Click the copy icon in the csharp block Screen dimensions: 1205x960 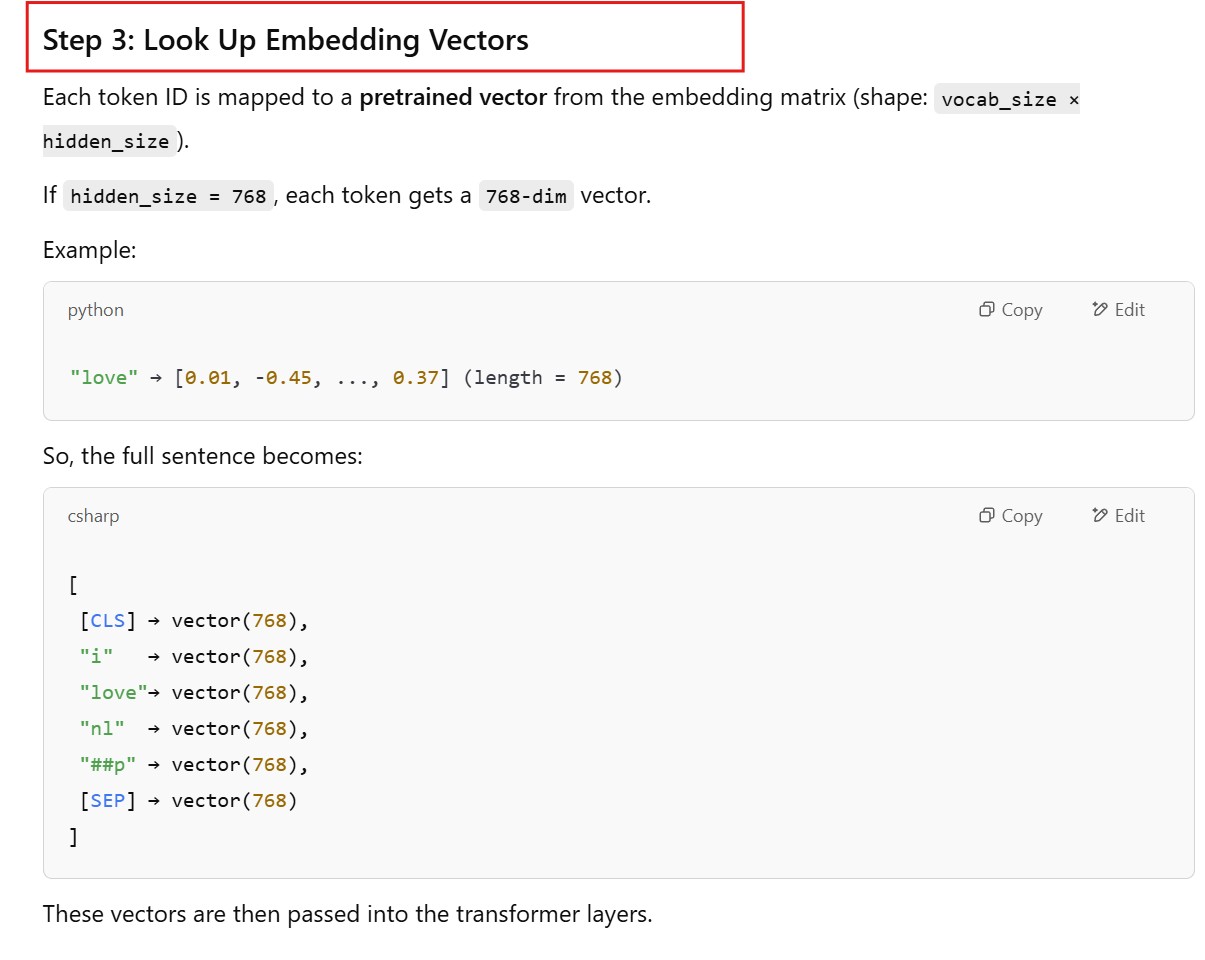click(987, 516)
